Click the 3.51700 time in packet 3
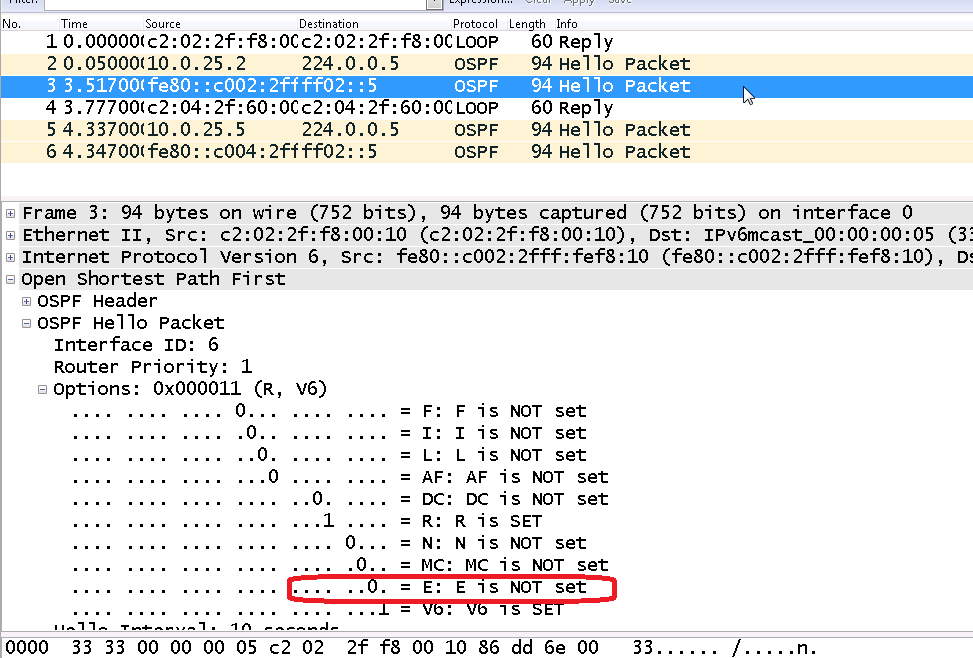 102,86
